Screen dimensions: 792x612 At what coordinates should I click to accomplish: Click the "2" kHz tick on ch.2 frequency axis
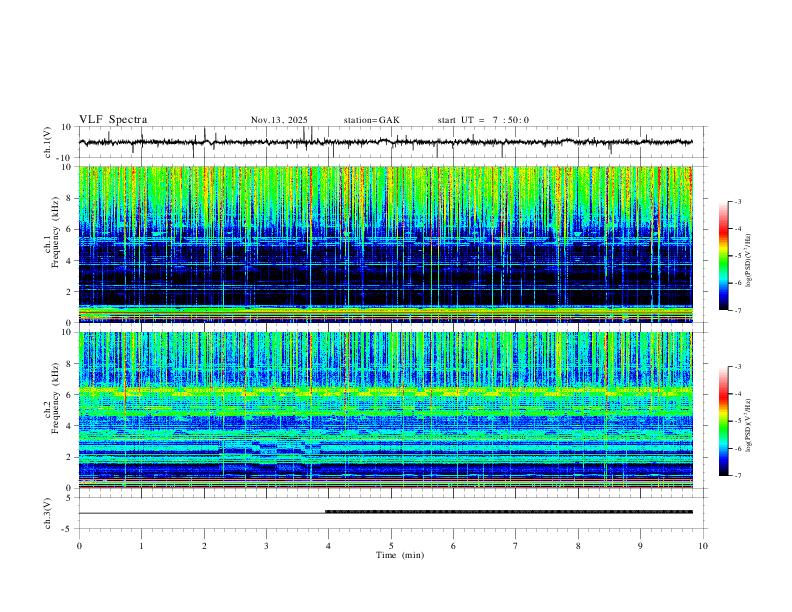click(69, 457)
